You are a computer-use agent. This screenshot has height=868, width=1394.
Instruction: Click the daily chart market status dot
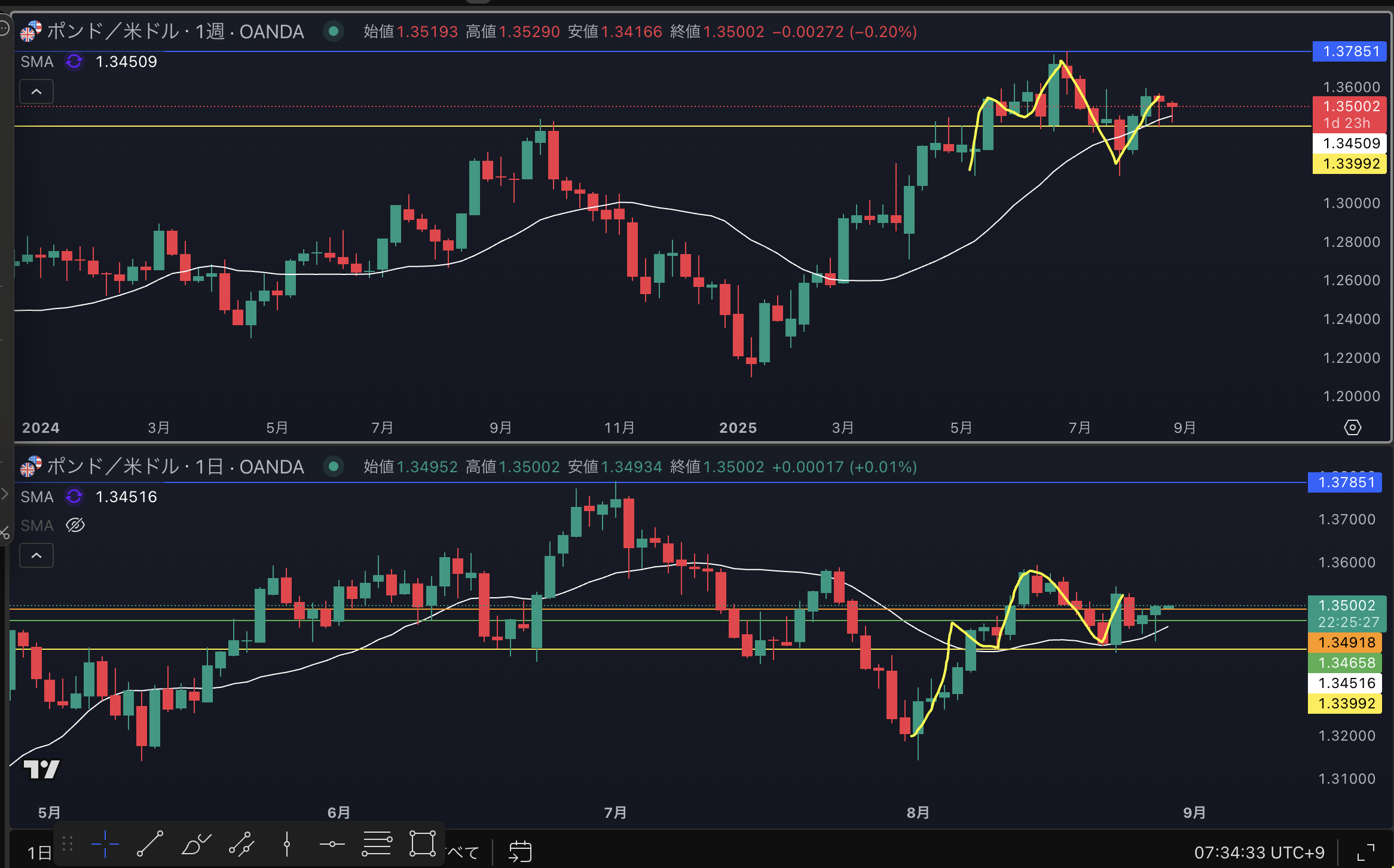pyautogui.click(x=334, y=466)
